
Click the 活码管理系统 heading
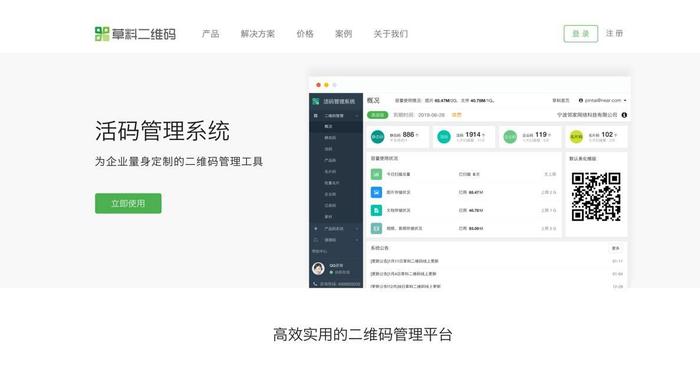162,131
